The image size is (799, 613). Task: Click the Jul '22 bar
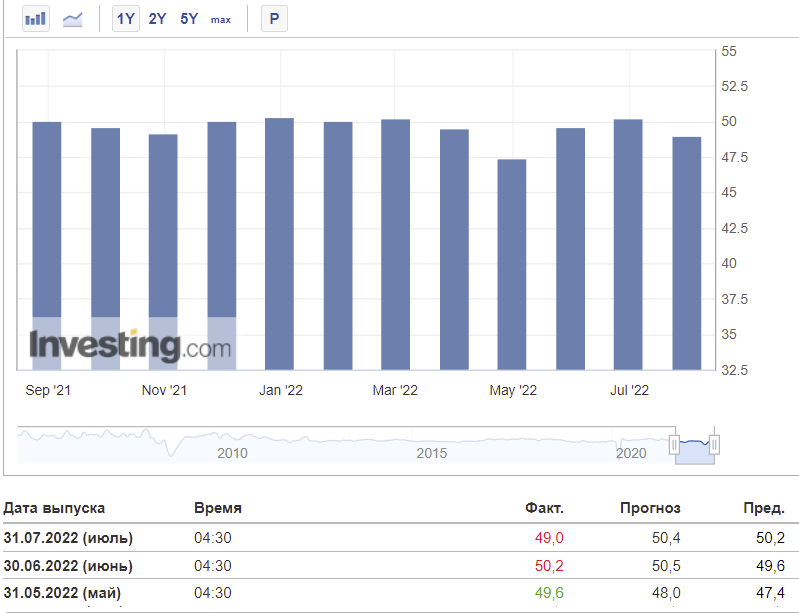pyautogui.click(x=628, y=245)
